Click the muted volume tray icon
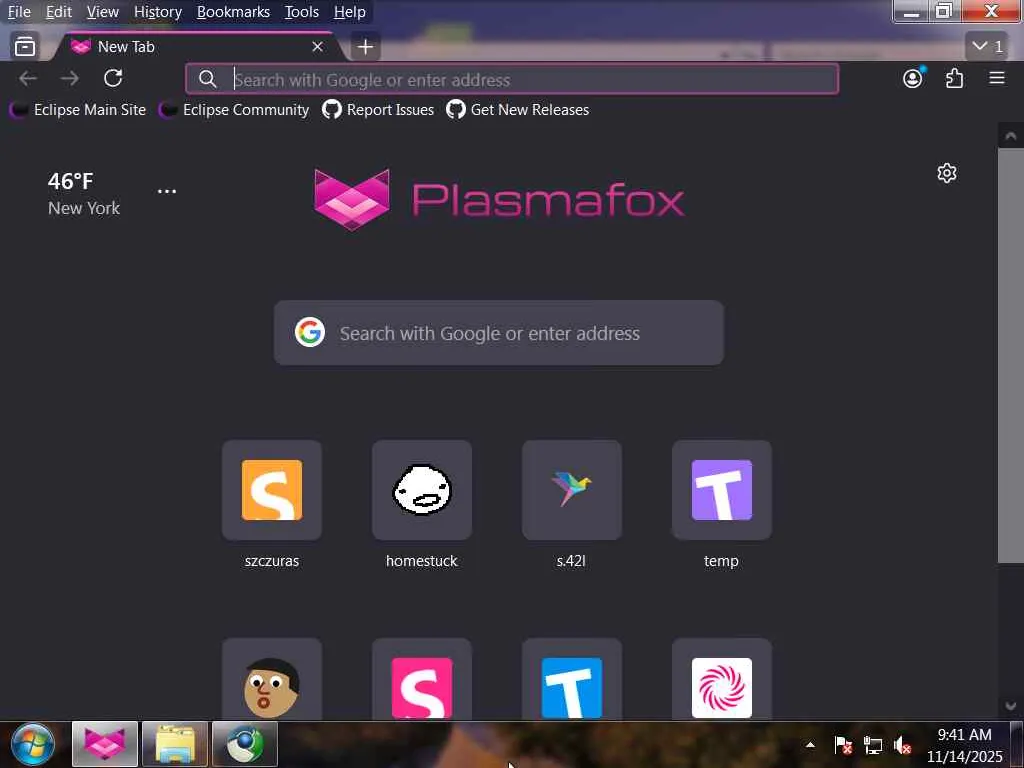Image resolution: width=1024 pixels, height=768 pixels. (903, 745)
